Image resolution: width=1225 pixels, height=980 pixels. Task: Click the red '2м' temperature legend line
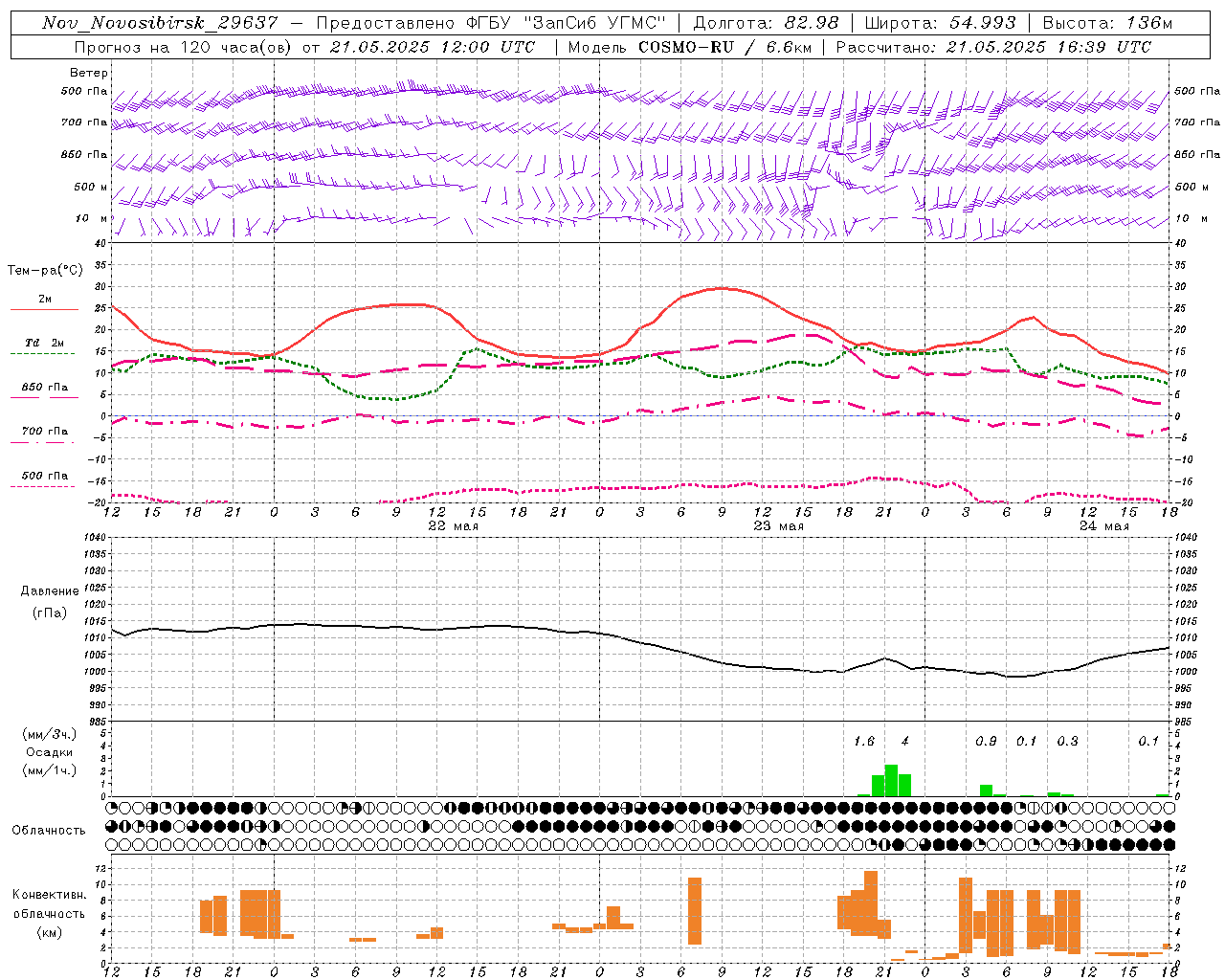[44, 309]
